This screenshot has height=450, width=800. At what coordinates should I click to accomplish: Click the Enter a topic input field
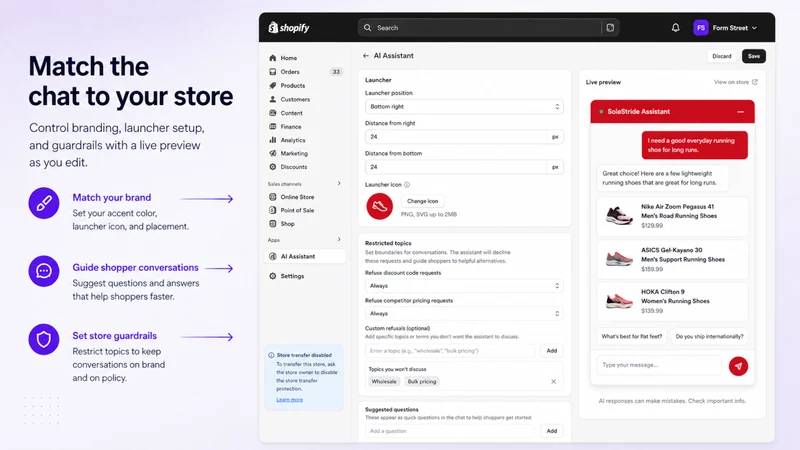click(x=450, y=351)
